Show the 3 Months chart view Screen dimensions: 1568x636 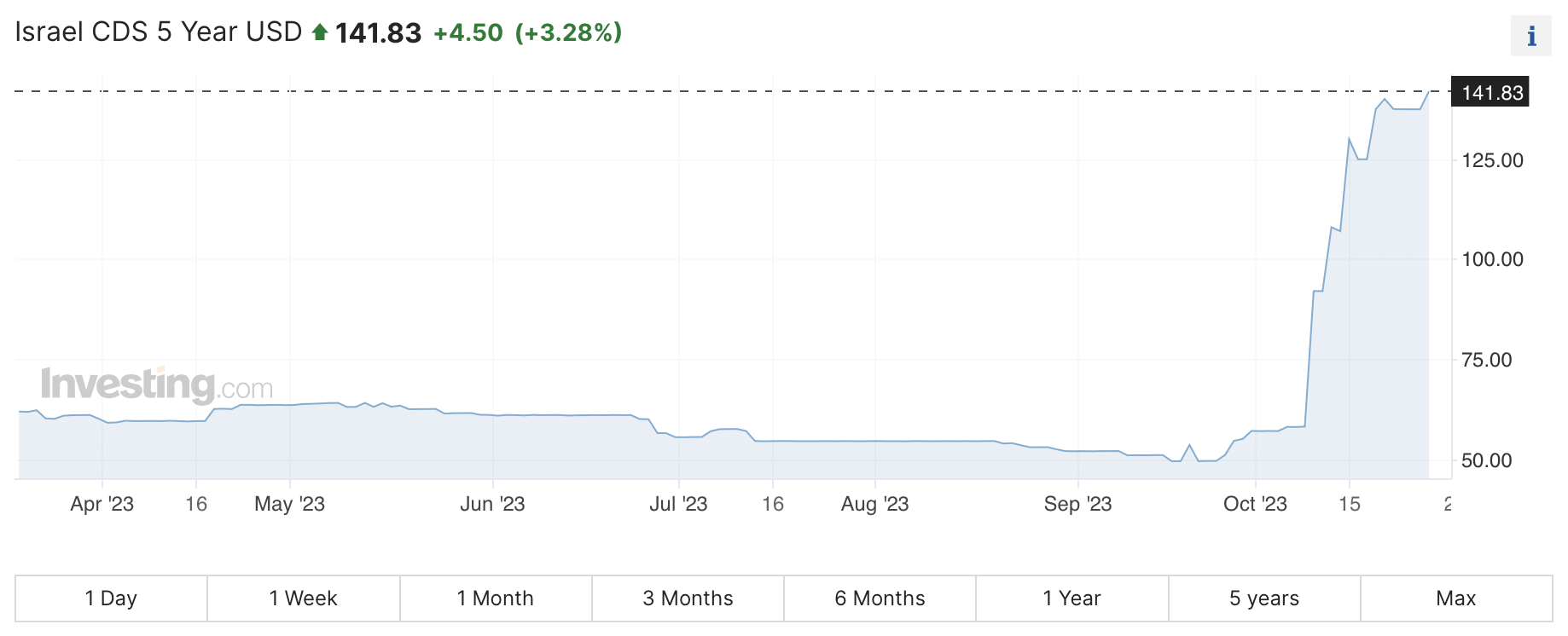(688, 598)
